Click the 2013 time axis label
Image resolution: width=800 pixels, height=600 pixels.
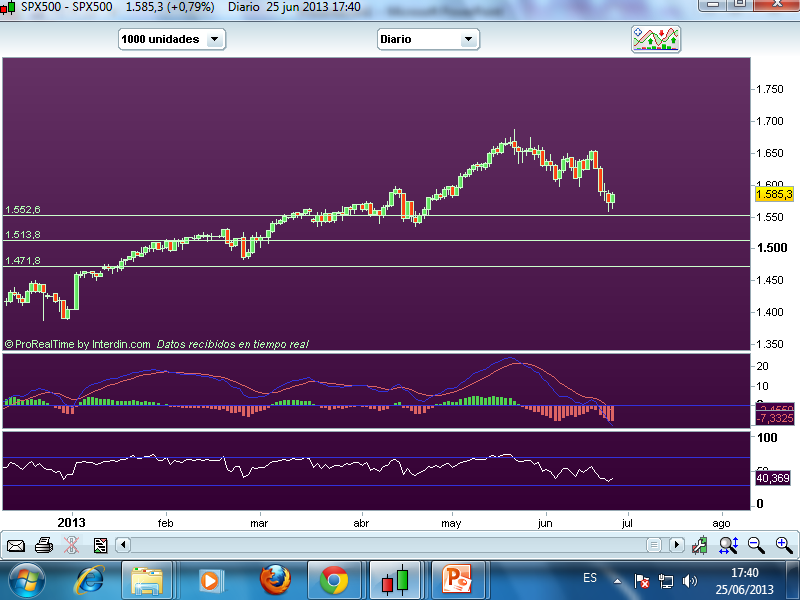pyautogui.click(x=71, y=522)
